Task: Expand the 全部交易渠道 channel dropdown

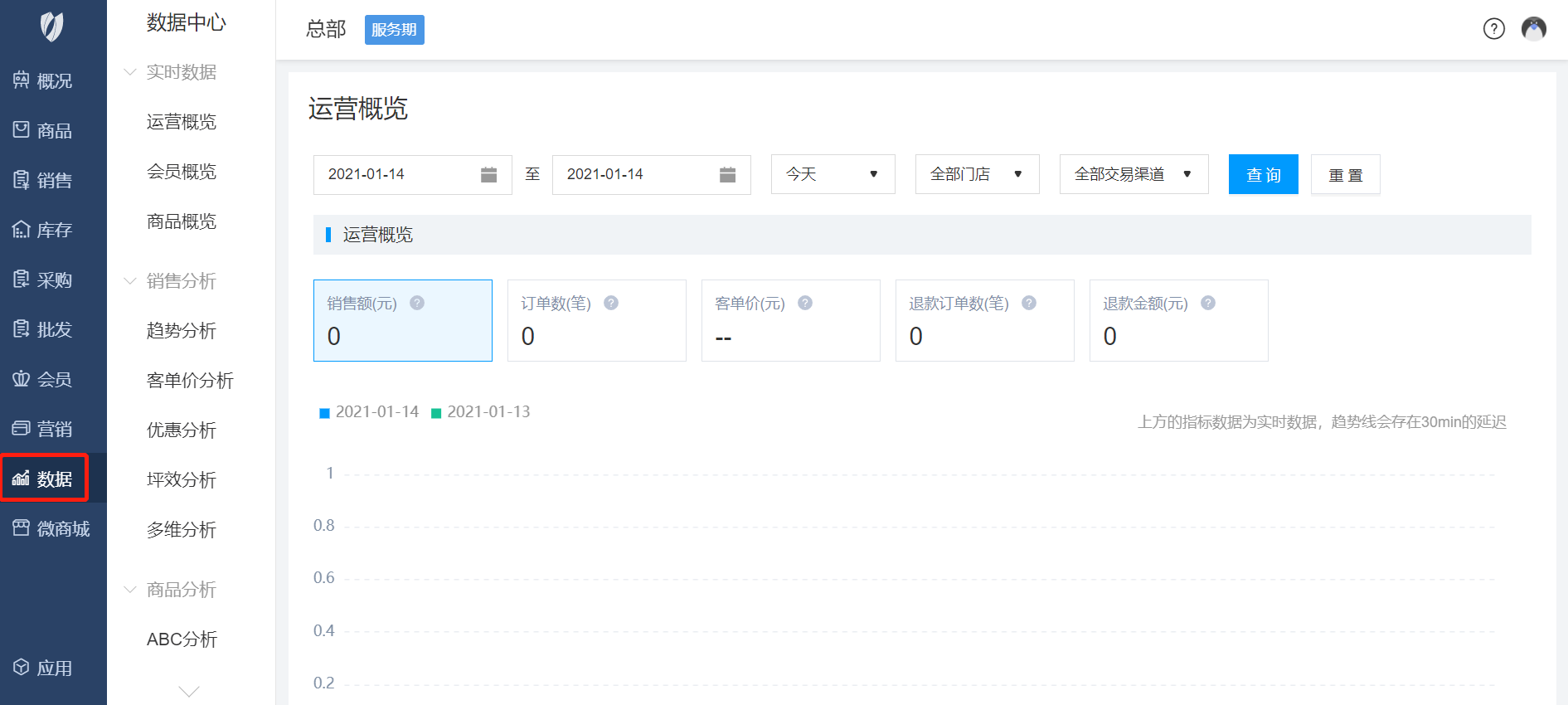Action: pos(1134,174)
